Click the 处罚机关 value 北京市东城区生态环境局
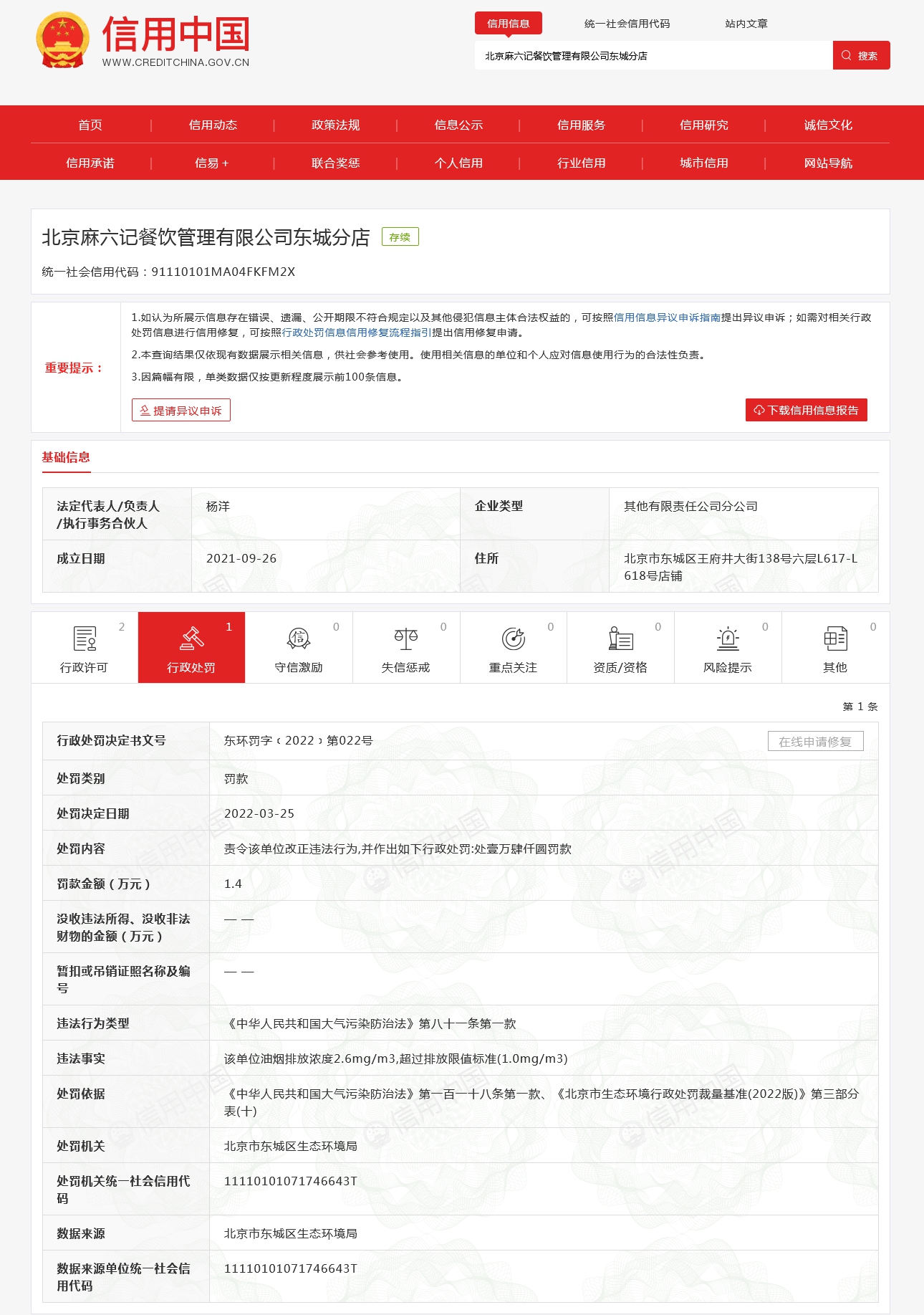Viewport: 924px width, 1315px height. [291, 1146]
